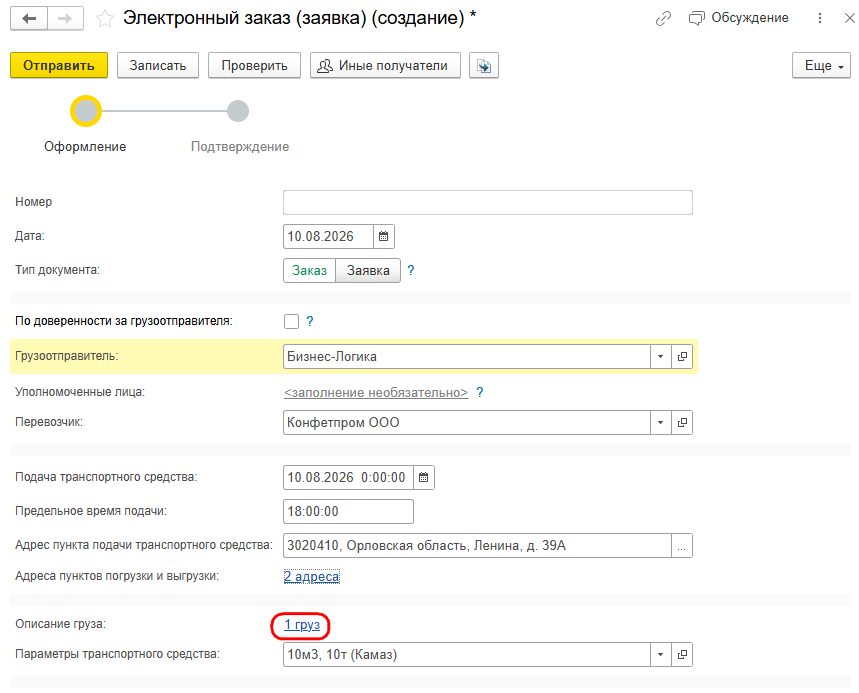
Task: Select the Оформление stage circle
Action: (86, 111)
